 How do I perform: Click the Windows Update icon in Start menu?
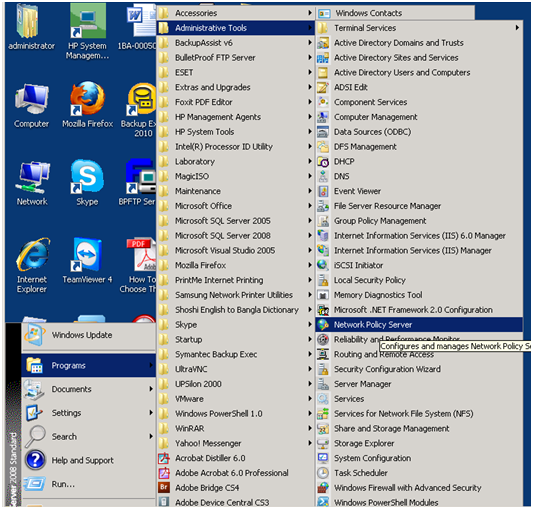tap(34, 335)
